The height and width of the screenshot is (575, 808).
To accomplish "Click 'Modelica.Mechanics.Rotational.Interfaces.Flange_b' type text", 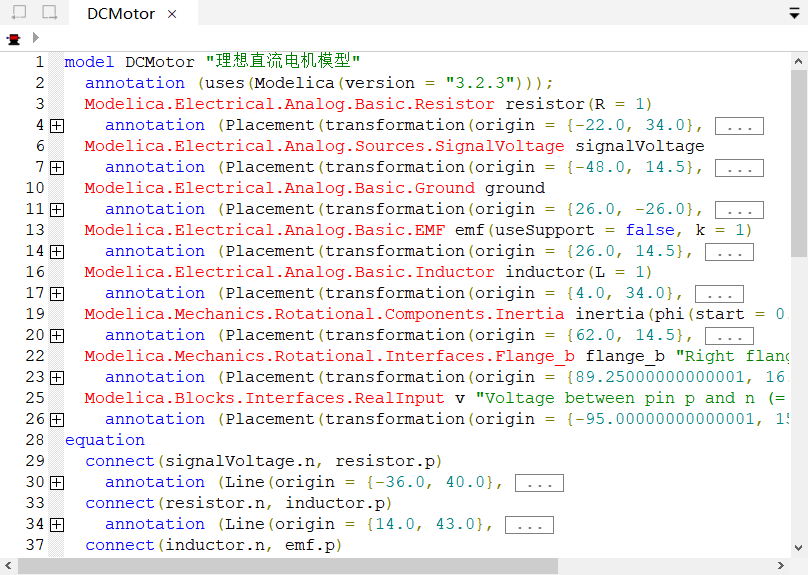I will tap(330, 357).
